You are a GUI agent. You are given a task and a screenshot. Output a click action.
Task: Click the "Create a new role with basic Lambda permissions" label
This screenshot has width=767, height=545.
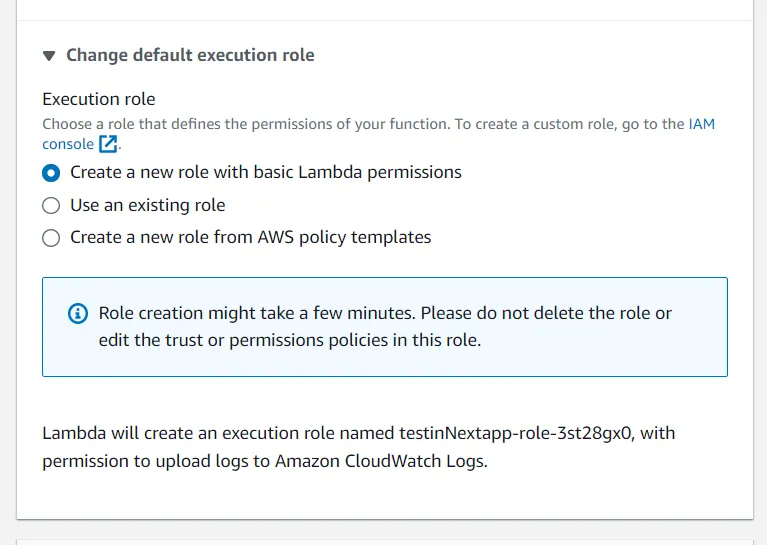(265, 172)
